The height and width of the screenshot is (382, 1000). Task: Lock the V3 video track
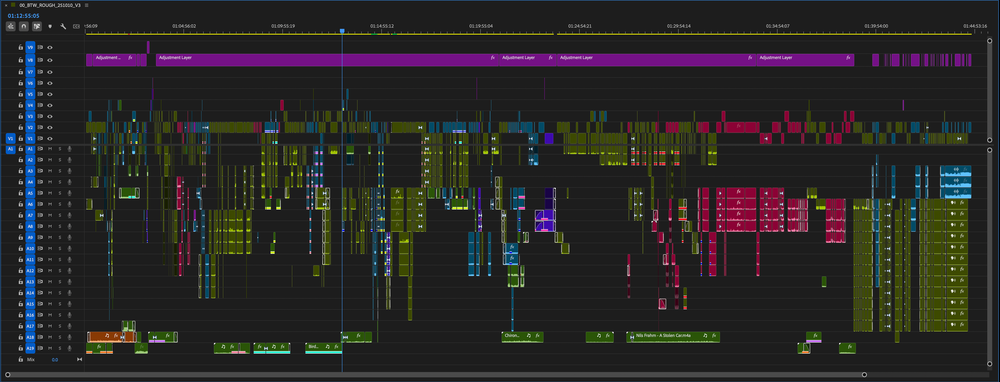point(20,116)
